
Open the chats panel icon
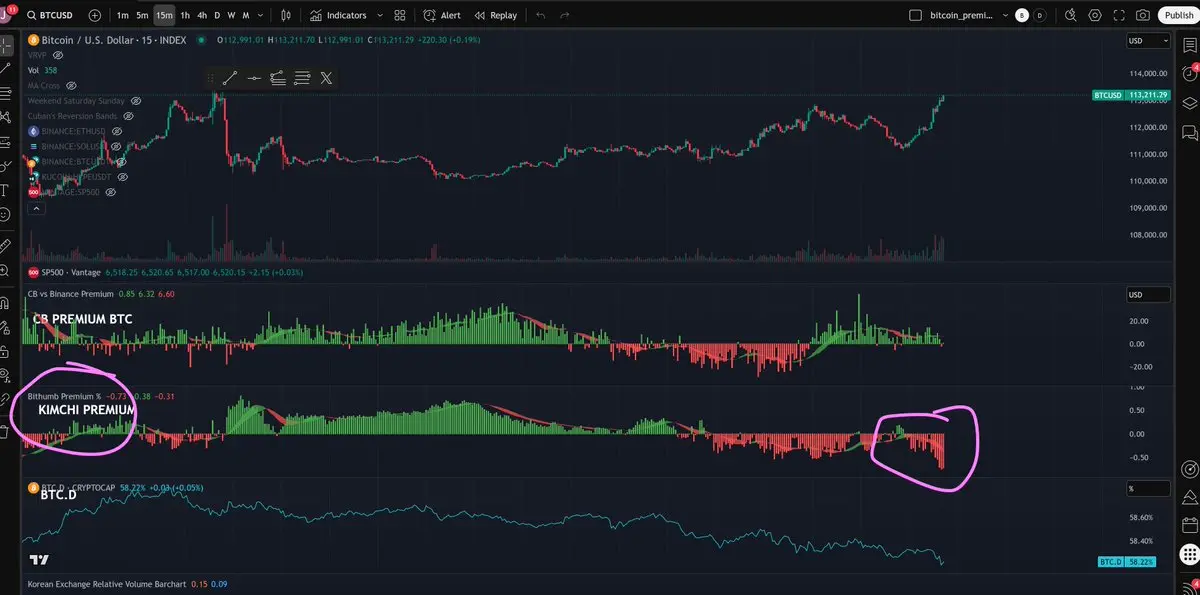coord(1189,132)
